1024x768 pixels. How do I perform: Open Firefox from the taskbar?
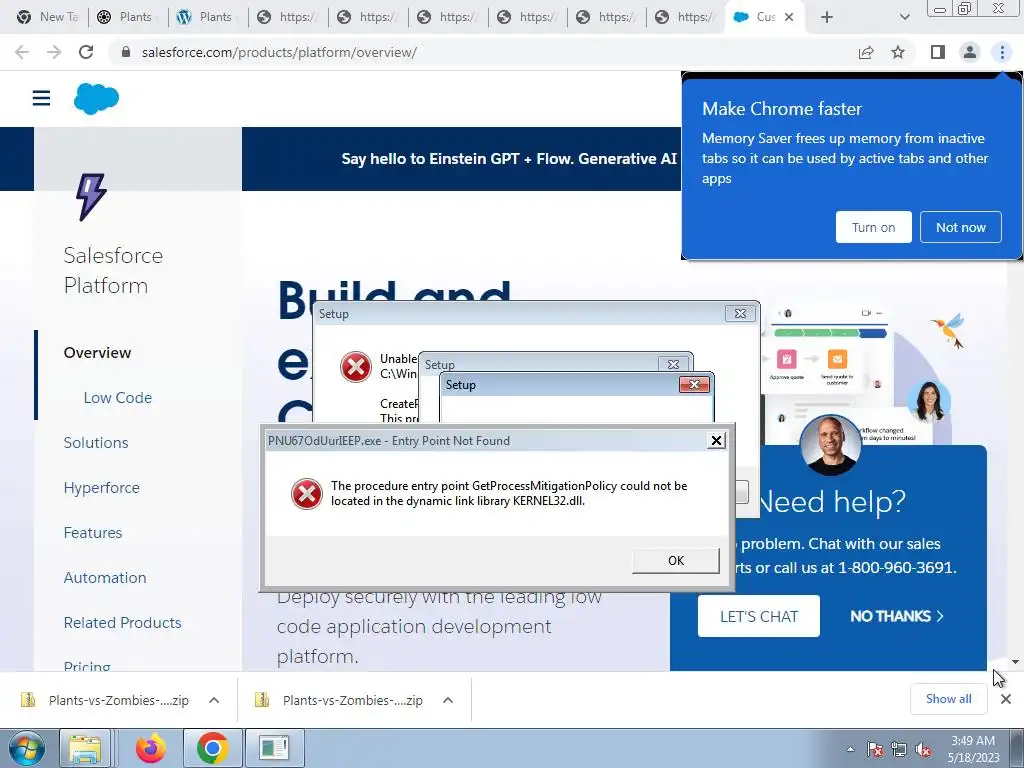pyautogui.click(x=150, y=748)
